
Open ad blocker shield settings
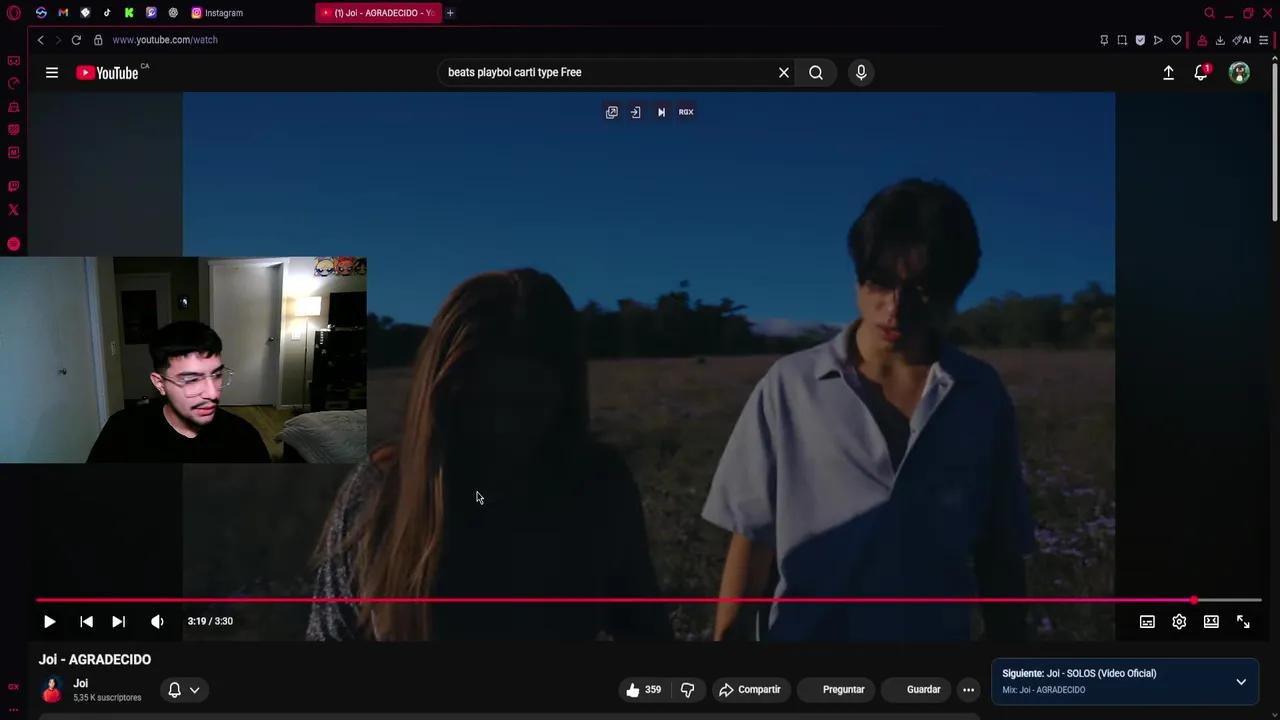click(x=1140, y=40)
